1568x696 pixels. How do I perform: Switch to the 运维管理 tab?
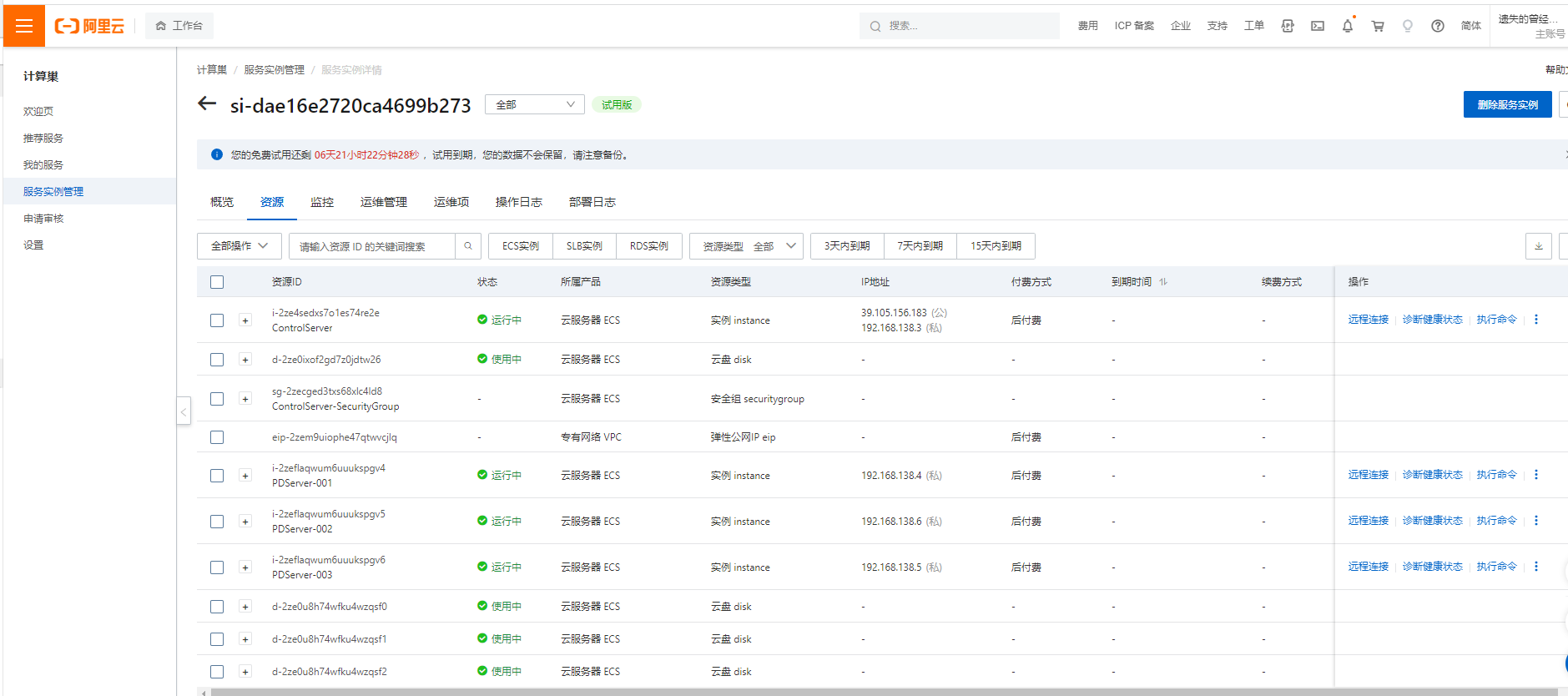[384, 202]
